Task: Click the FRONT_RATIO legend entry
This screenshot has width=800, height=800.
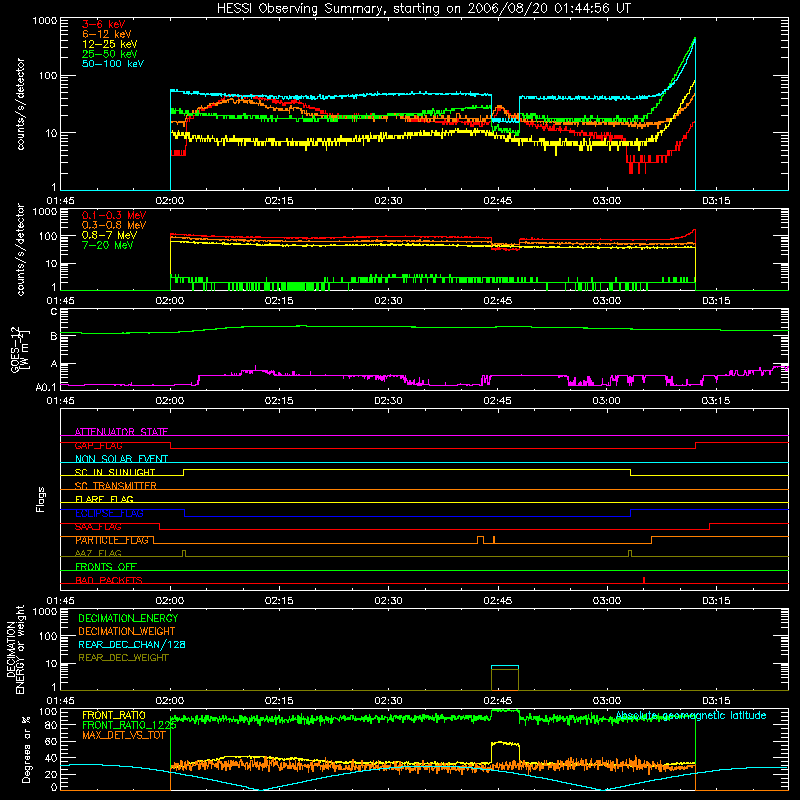Action: click(x=114, y=715)
